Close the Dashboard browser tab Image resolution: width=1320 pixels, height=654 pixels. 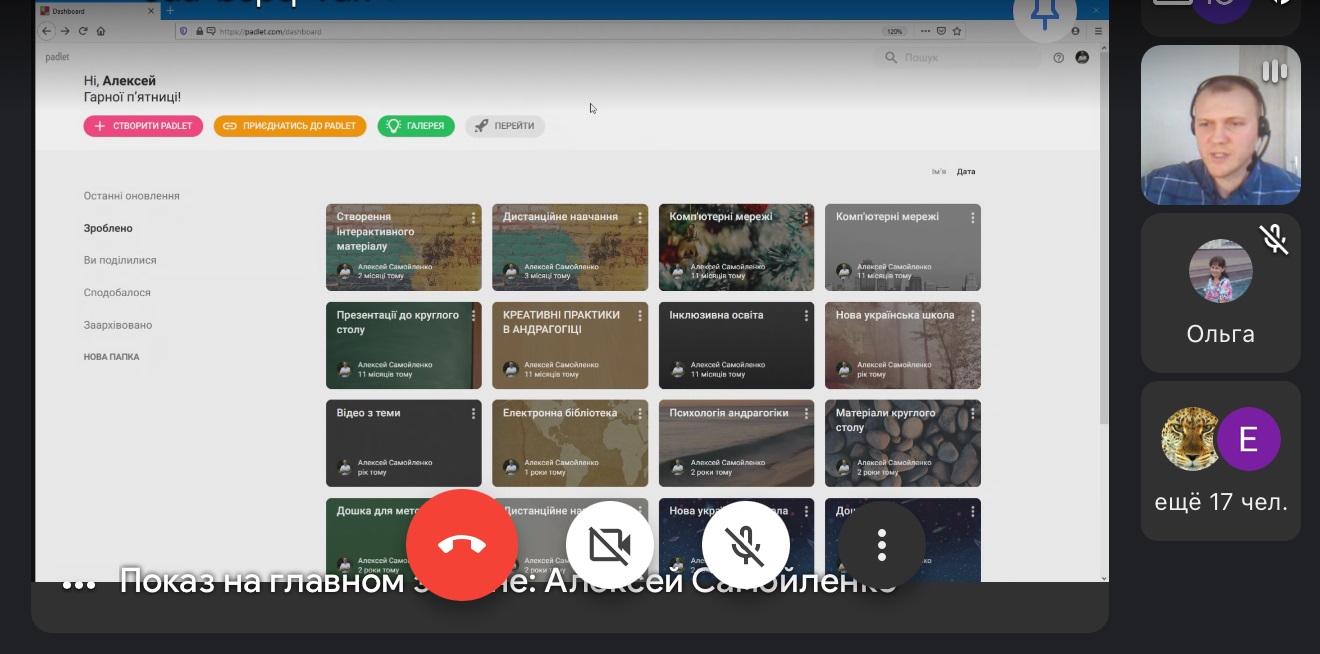(x=152, y=11)
